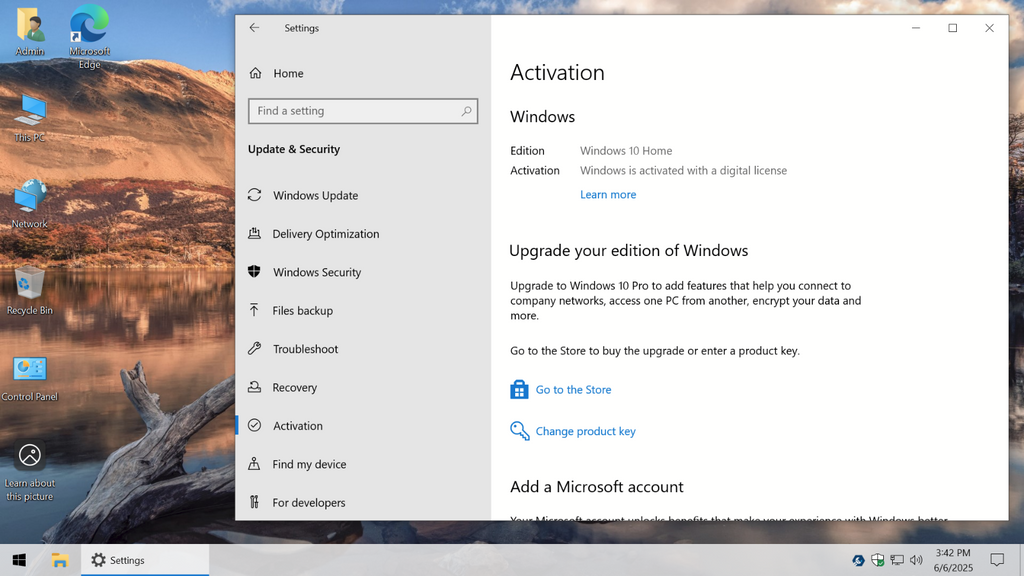1024x576 pixels.
Task: Open the Windows Start menu
Action: (19, 560)
